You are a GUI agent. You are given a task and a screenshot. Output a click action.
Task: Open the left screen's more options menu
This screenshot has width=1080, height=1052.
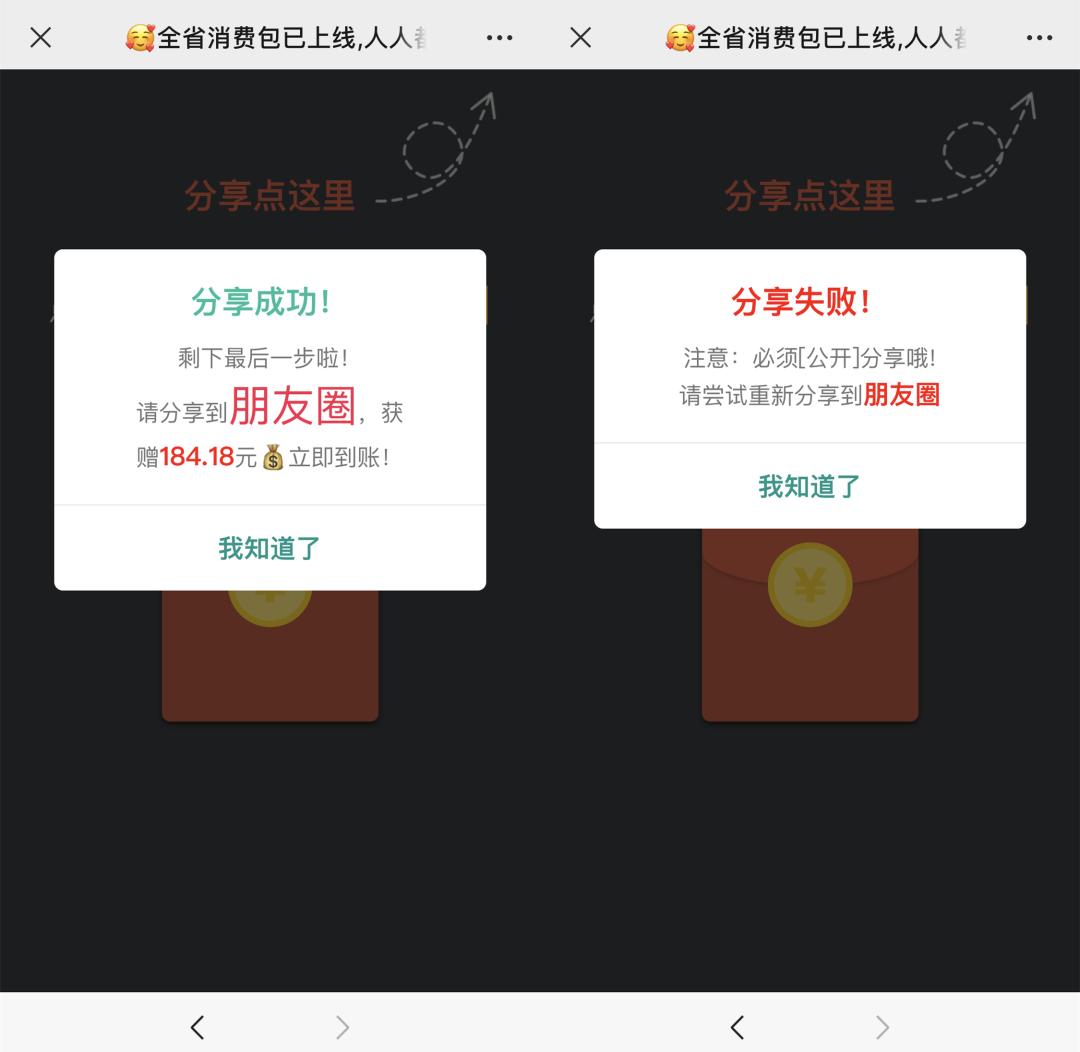pyautogui.click(x=498, y=37)
